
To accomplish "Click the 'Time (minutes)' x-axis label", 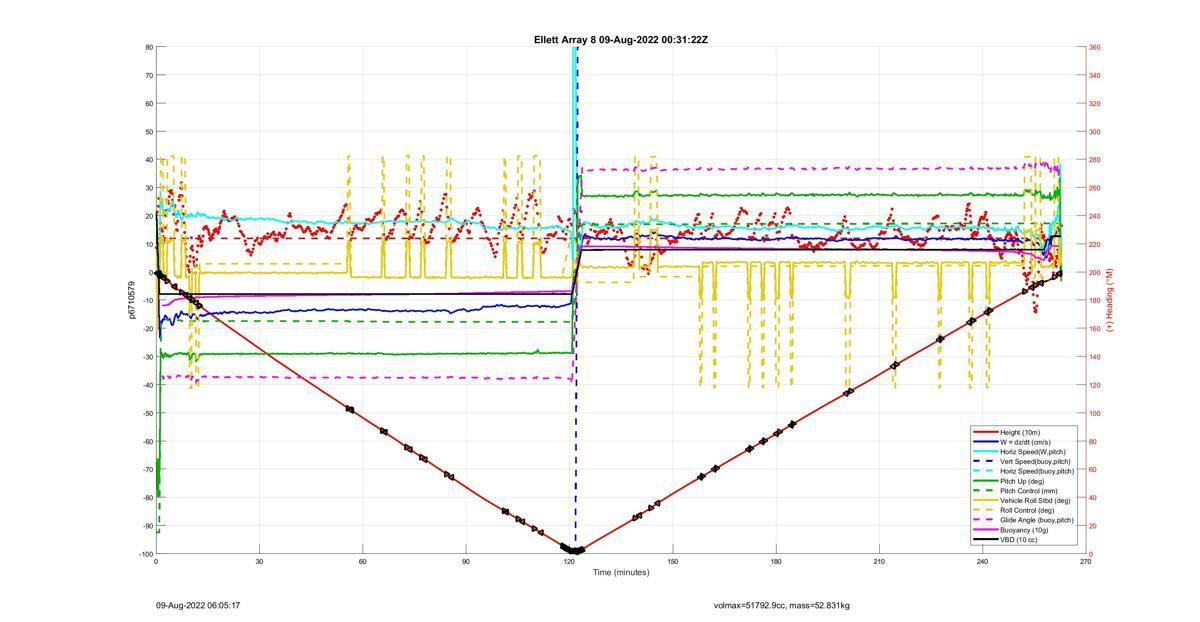I will 621,573.
